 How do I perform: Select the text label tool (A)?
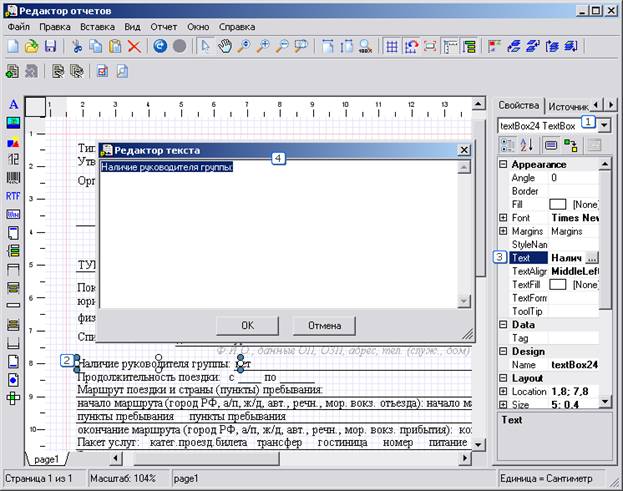(14, 105)
